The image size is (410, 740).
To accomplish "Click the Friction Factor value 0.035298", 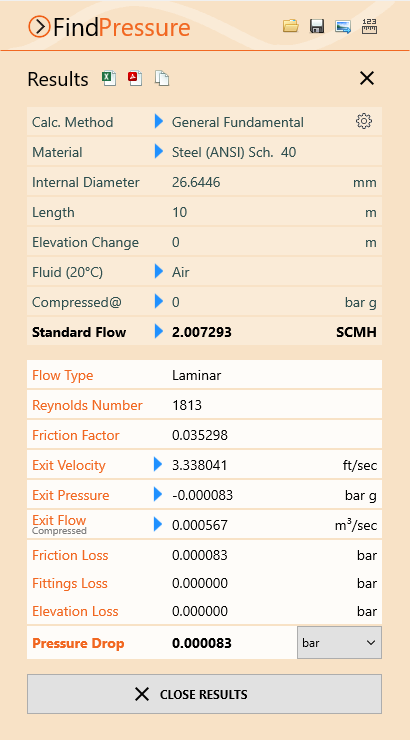I will click(x=200, y=435).
